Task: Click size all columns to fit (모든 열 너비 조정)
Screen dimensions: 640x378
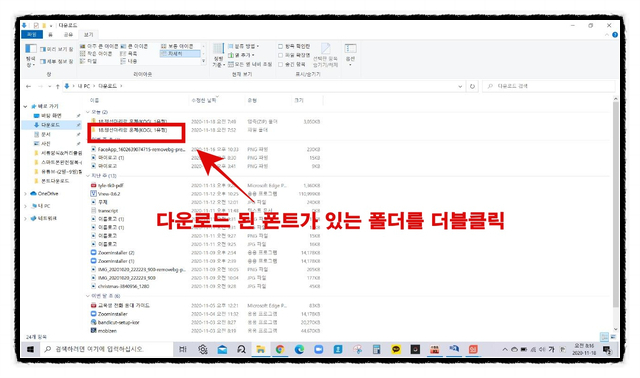Action: (250, 64)
